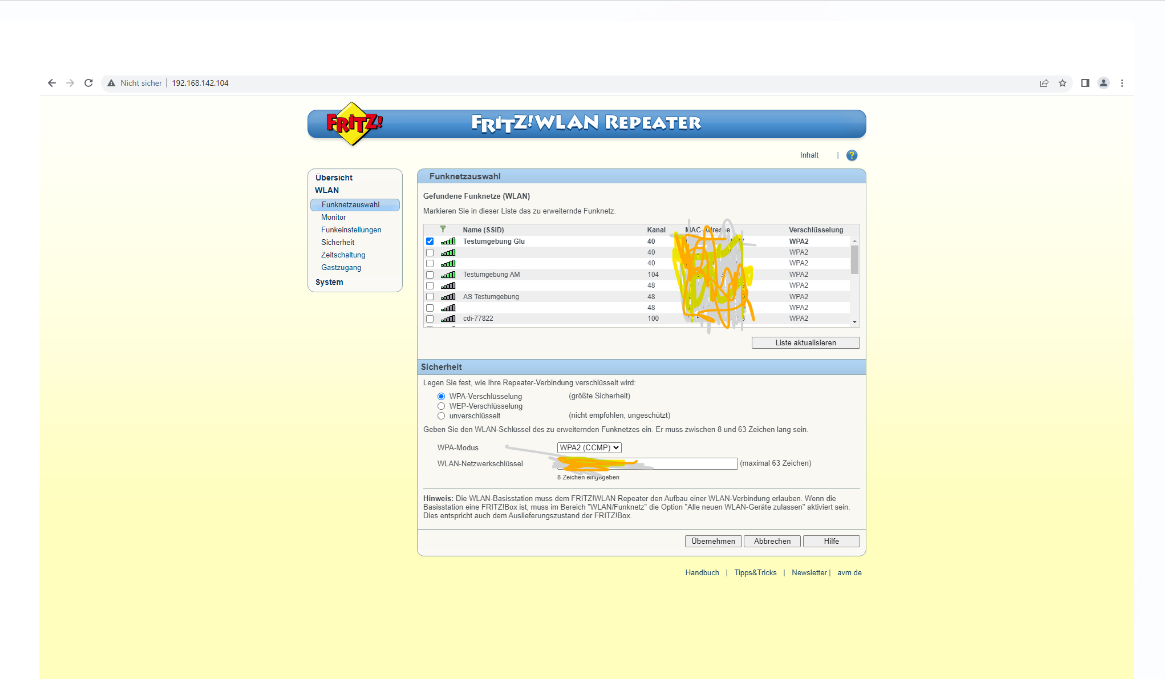
Task: Open Funkeinstellungen in the sidebar
Action: pos(351,230)
